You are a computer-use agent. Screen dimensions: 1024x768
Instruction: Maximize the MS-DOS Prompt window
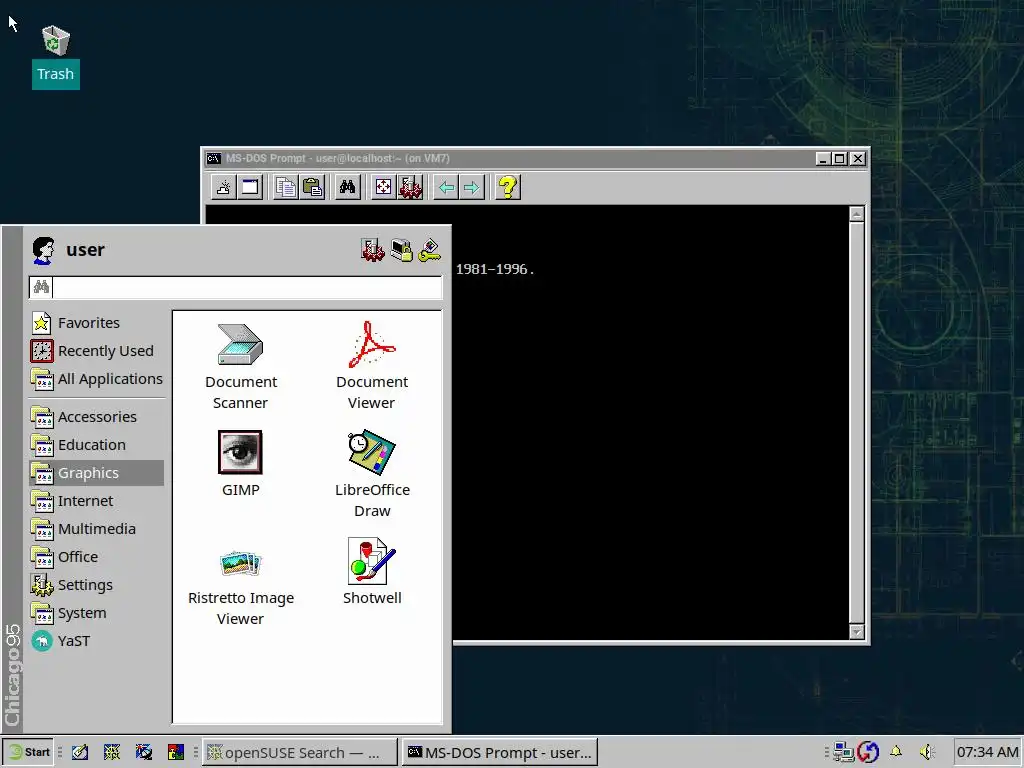click(x=840, y=159)
